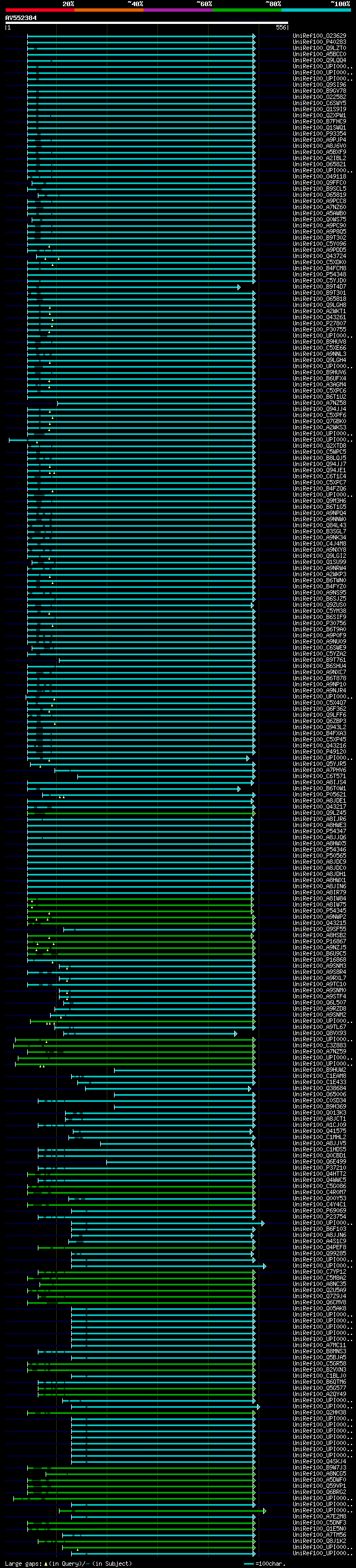The height and width of the screenshot is (1568, 356).
Task: Select hit label UniRef100_Q9FFC0
Action: tap(319, 182)
